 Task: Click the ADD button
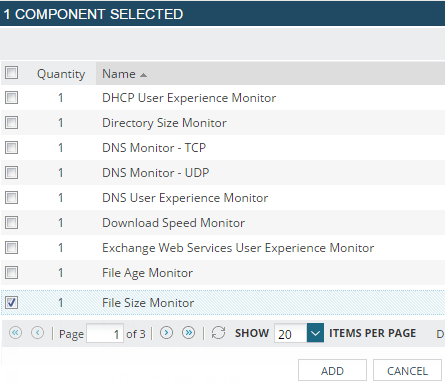pos(332,371)
